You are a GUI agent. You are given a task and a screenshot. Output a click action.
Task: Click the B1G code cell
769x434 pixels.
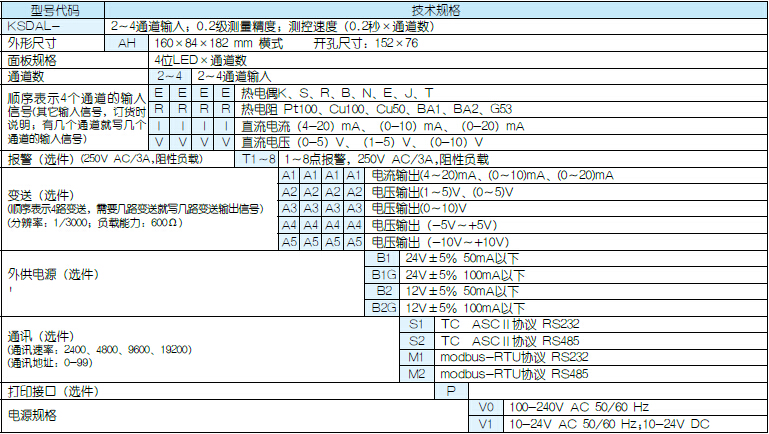(384, 274)
